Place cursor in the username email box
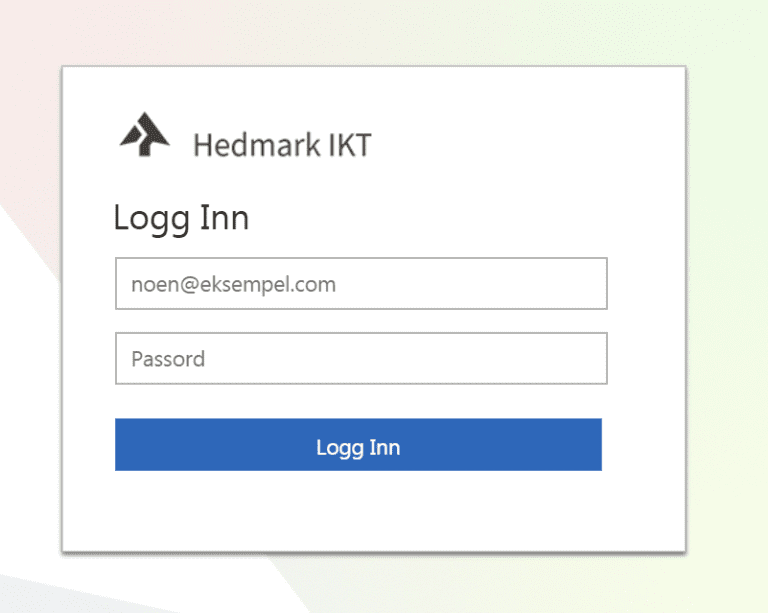The width and height of the screenshot is (768, 613). click(361, 284)
